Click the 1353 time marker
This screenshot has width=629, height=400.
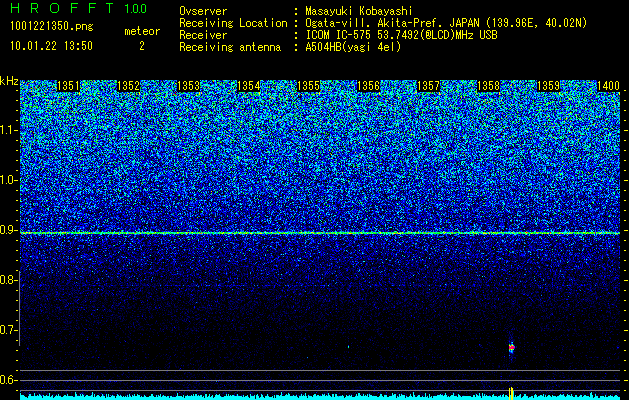(x=189, y=86)
